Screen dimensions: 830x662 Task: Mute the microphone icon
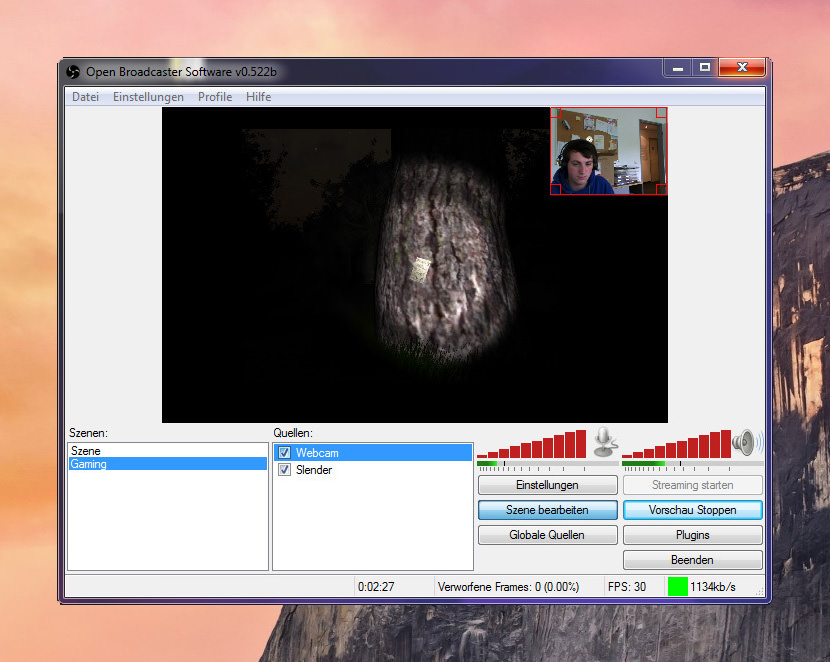click(x=605, y=442)
